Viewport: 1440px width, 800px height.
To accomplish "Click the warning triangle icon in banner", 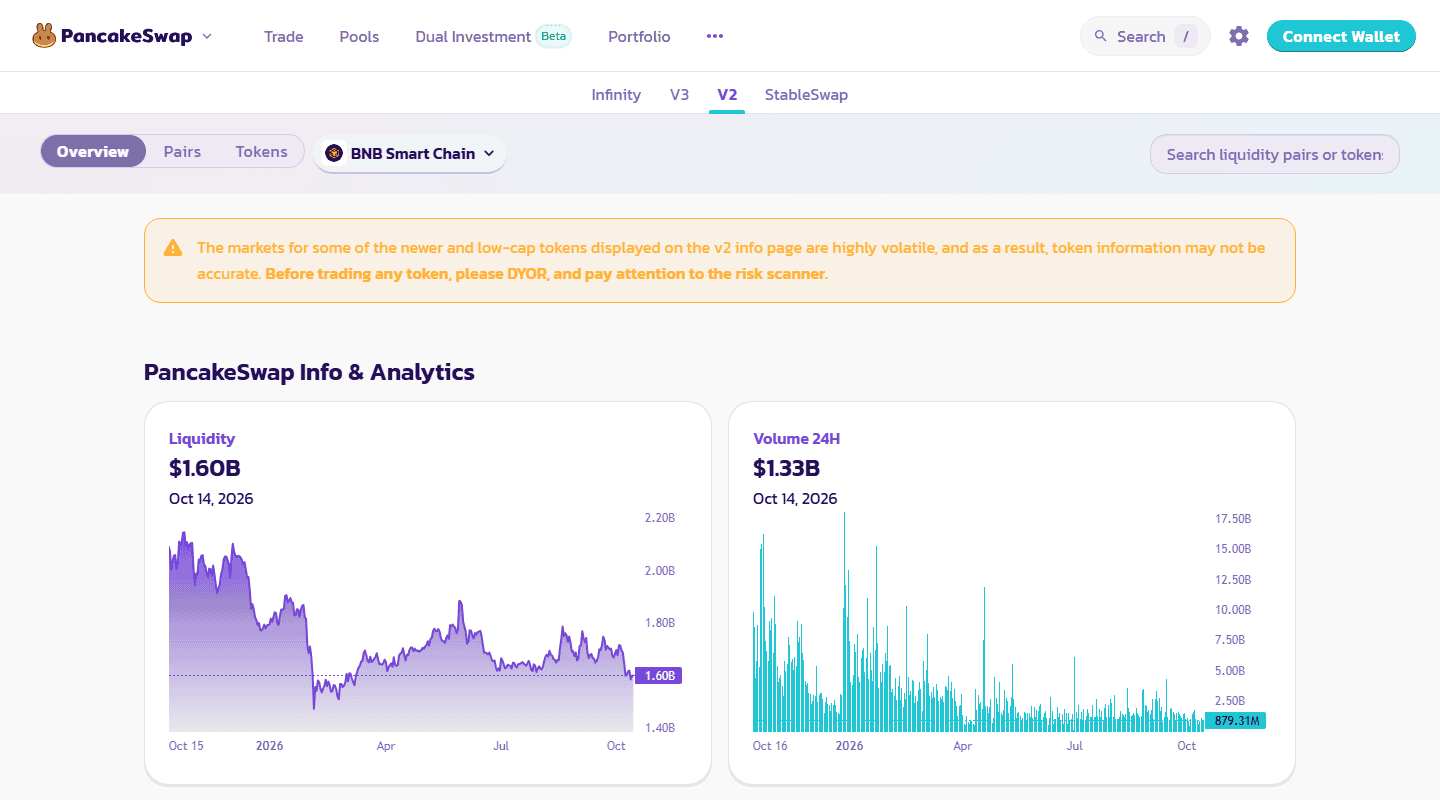I will click(173, 248).
